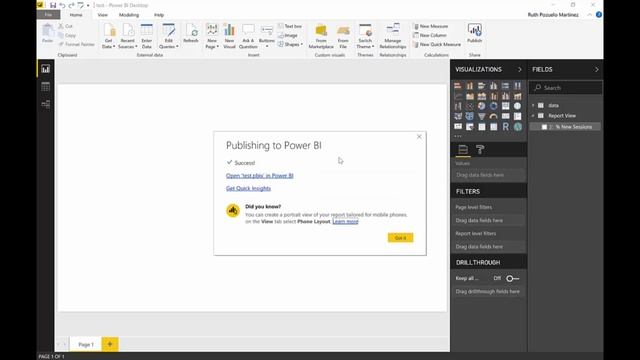Open Manage Relationships from the ribbon
Image resolution: width=640 pixels, height=360 pixels.
coord(393,36)
